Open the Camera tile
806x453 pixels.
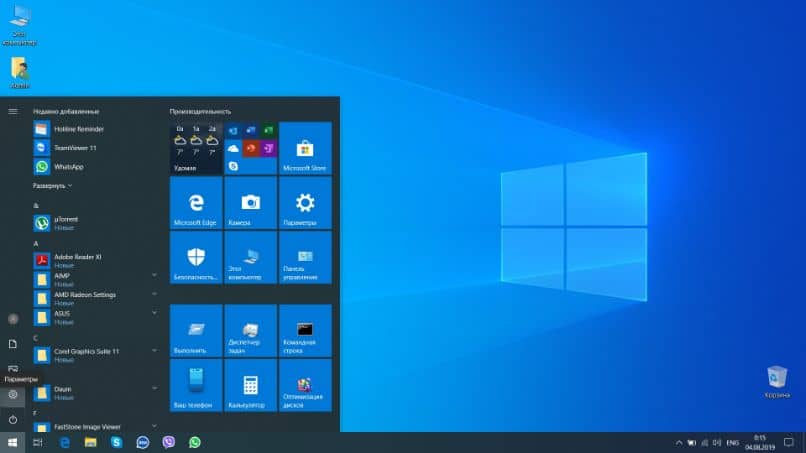pos(250,203)
